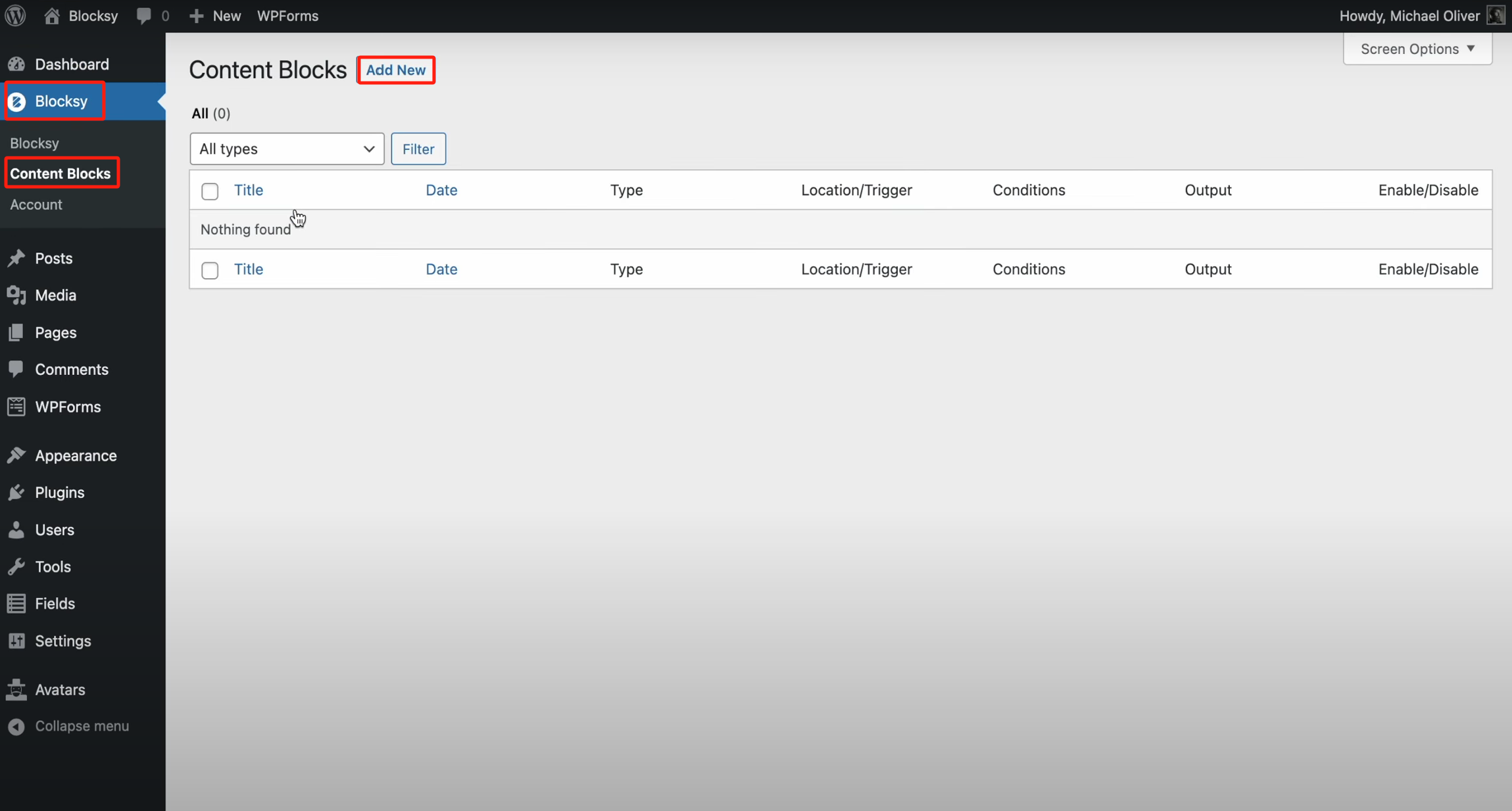
Task: Expand Screen Options panel
Action: pyautogui.click(x=1417, y=49)
